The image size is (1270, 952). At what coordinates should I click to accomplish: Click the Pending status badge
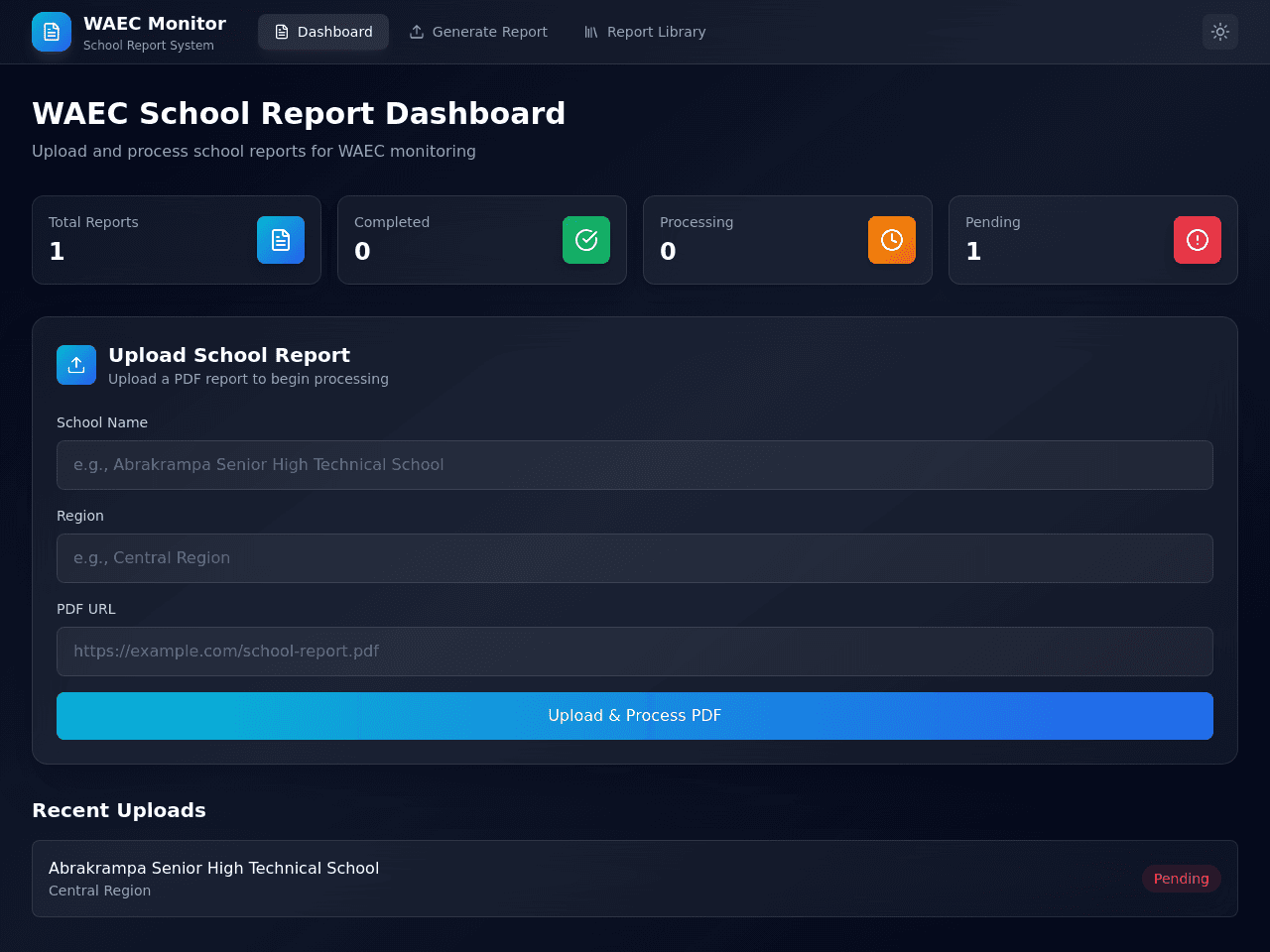click(1181, 879)
